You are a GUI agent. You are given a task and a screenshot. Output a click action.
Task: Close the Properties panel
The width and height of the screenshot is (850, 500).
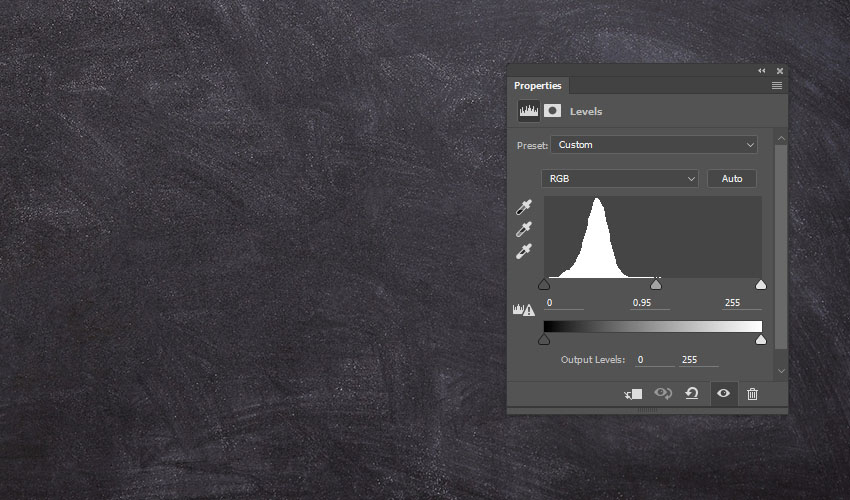tap(780, 71)
